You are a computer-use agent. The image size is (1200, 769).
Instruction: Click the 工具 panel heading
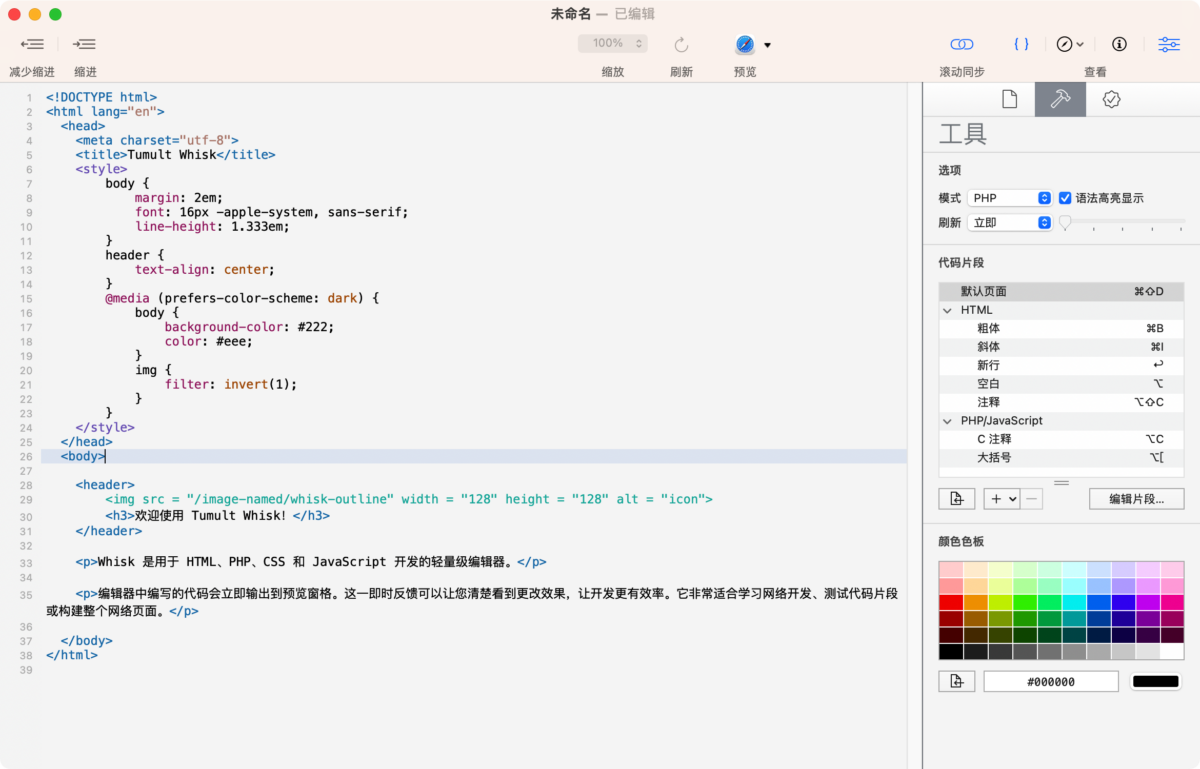coord(963,135)
